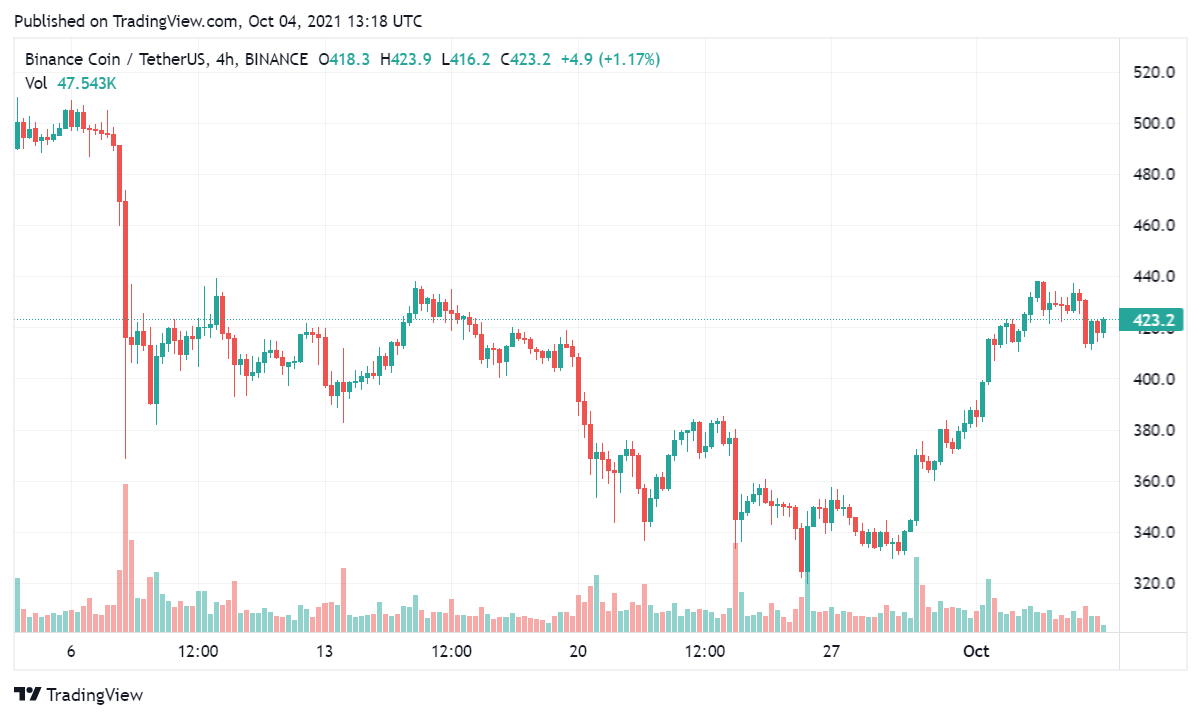Select the 27 date on time axis

831,652
